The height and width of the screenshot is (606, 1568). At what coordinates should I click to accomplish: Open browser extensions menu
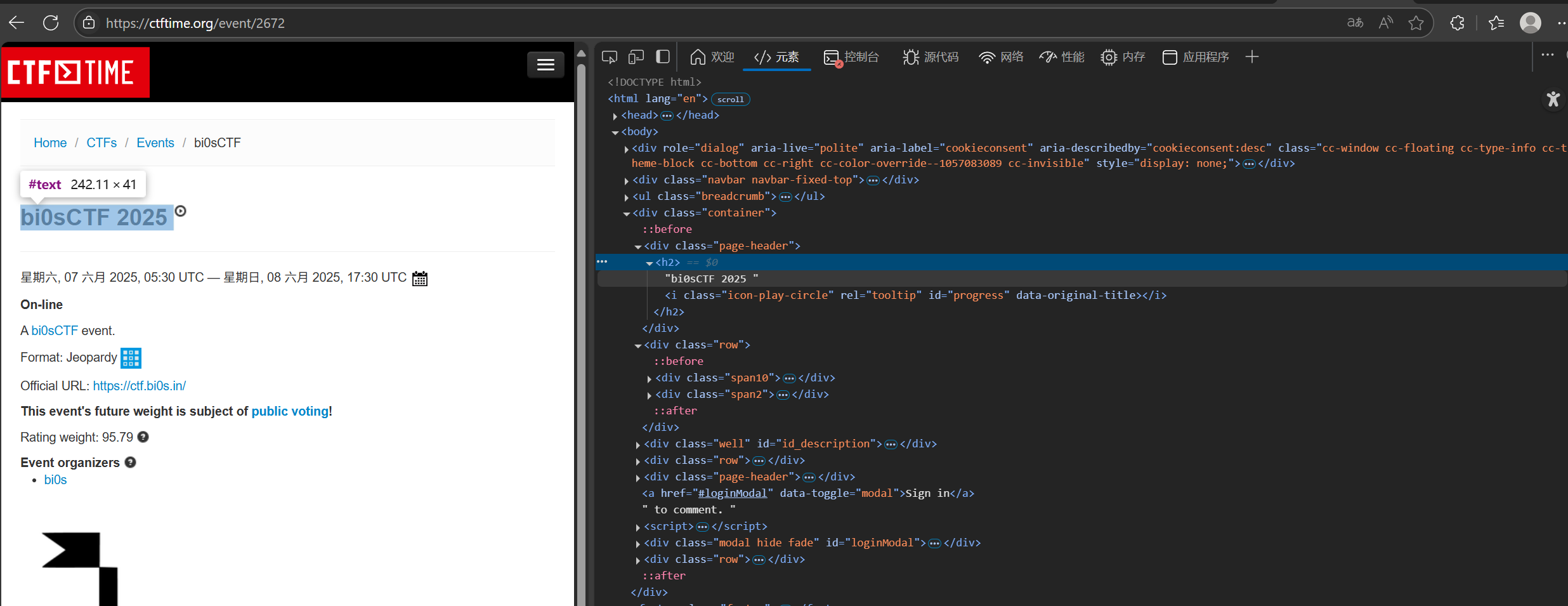(1458, 23)
